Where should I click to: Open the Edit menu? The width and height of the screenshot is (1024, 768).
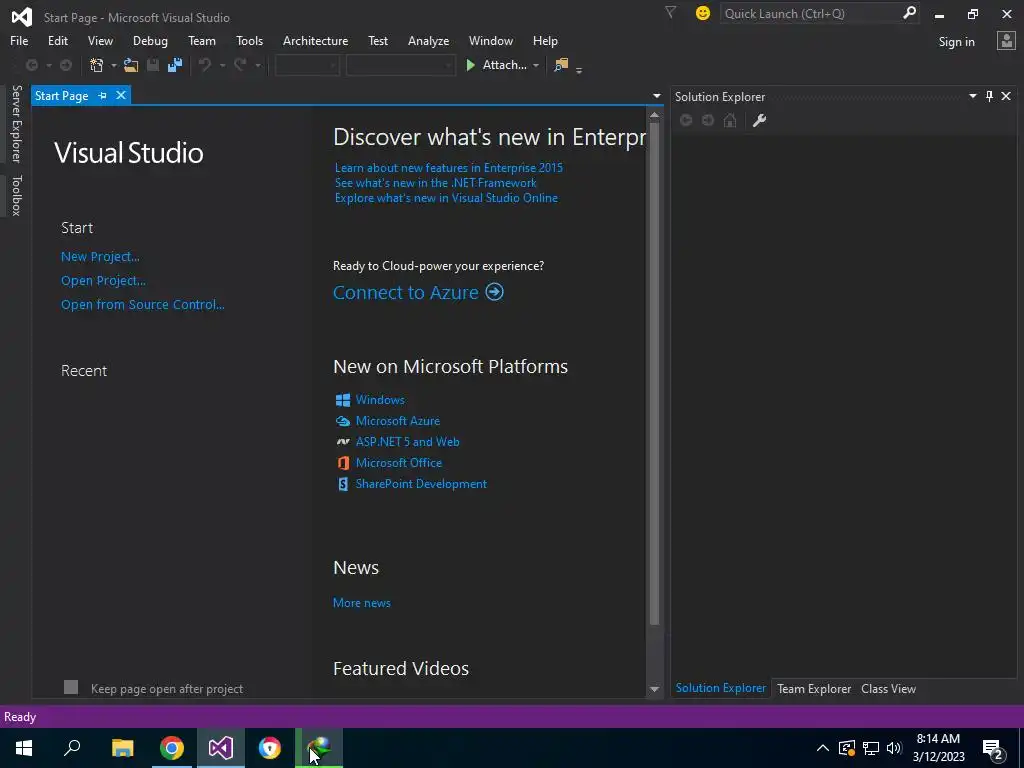point(57,40)
